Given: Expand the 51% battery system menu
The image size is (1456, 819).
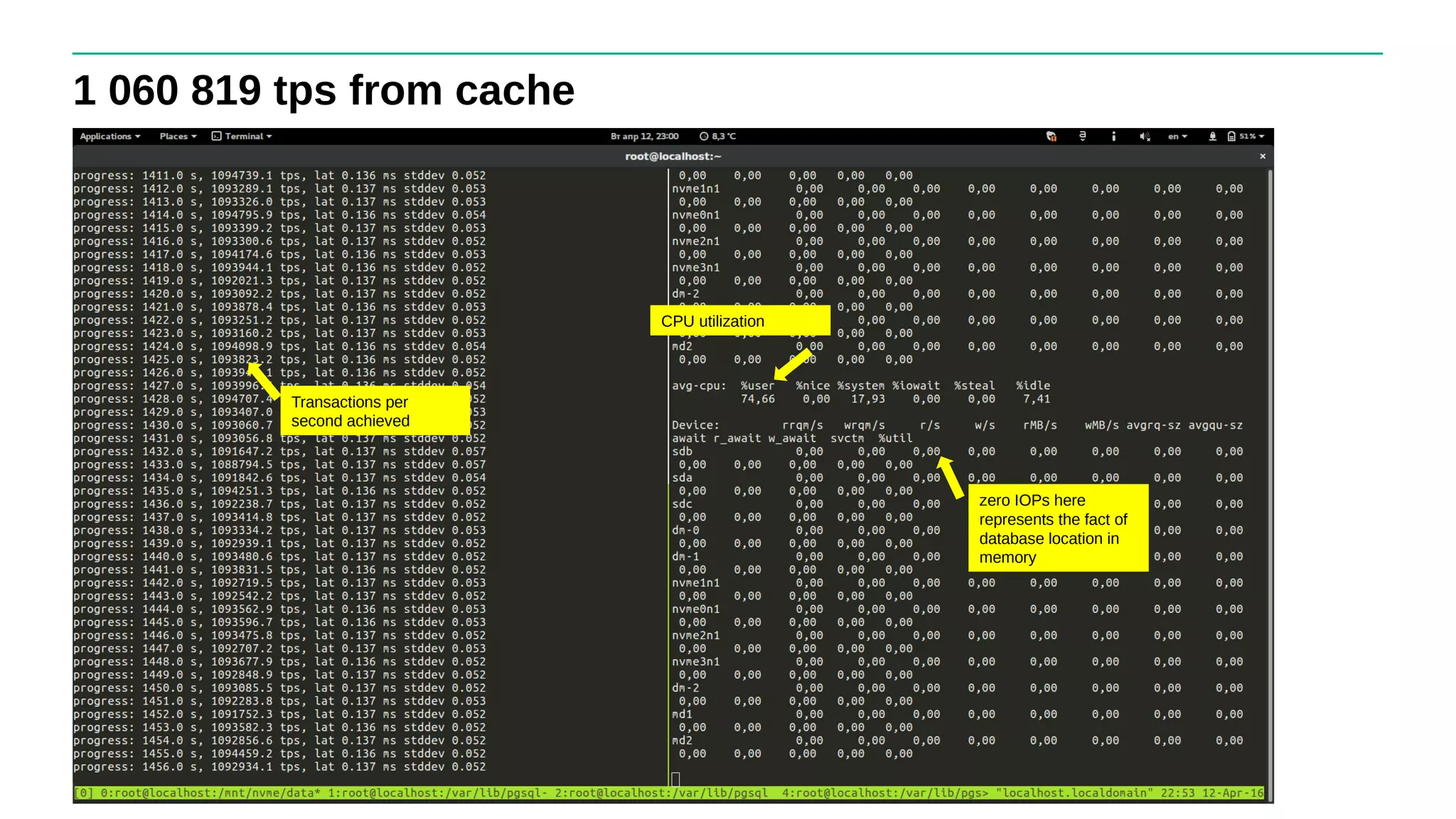Looking at the screenshot, I should (1252, 136).
